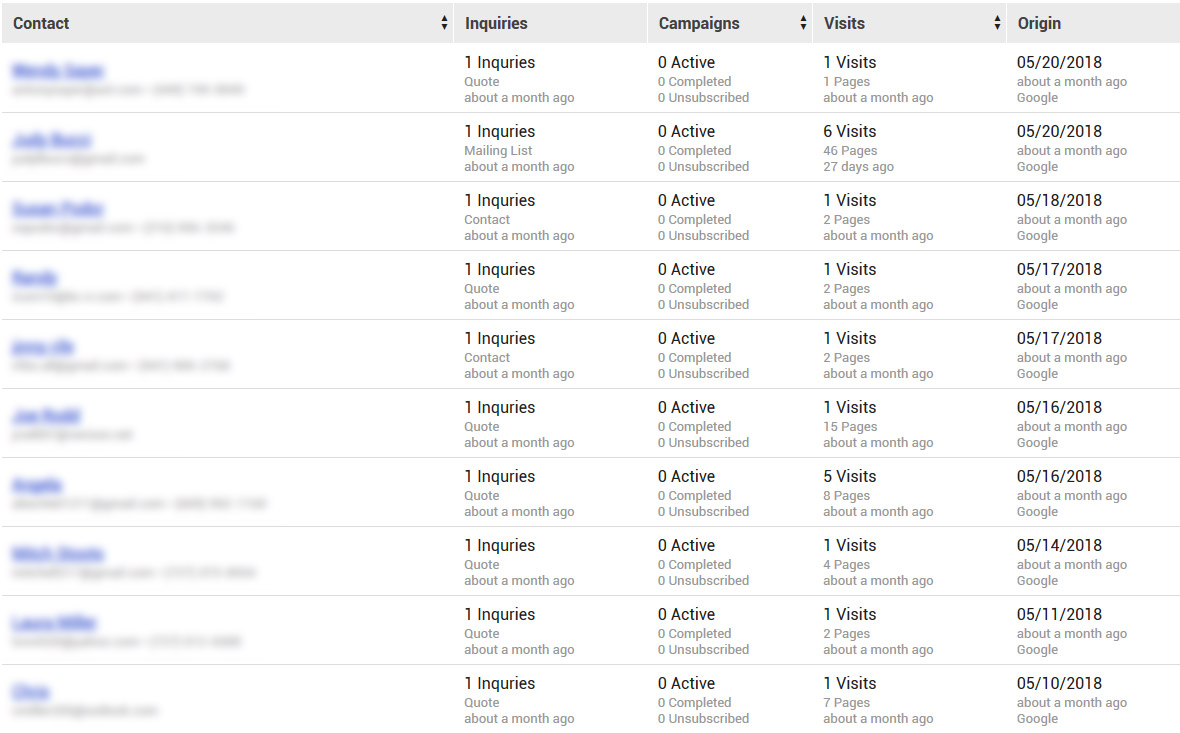
Task: Open first contact link dated 05/17/2018
Action: click(35, 278)
